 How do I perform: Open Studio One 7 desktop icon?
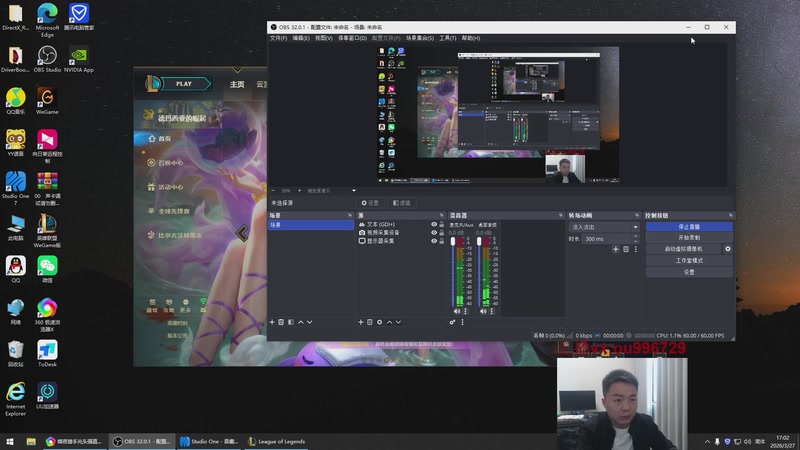click(x=15, y=188)
